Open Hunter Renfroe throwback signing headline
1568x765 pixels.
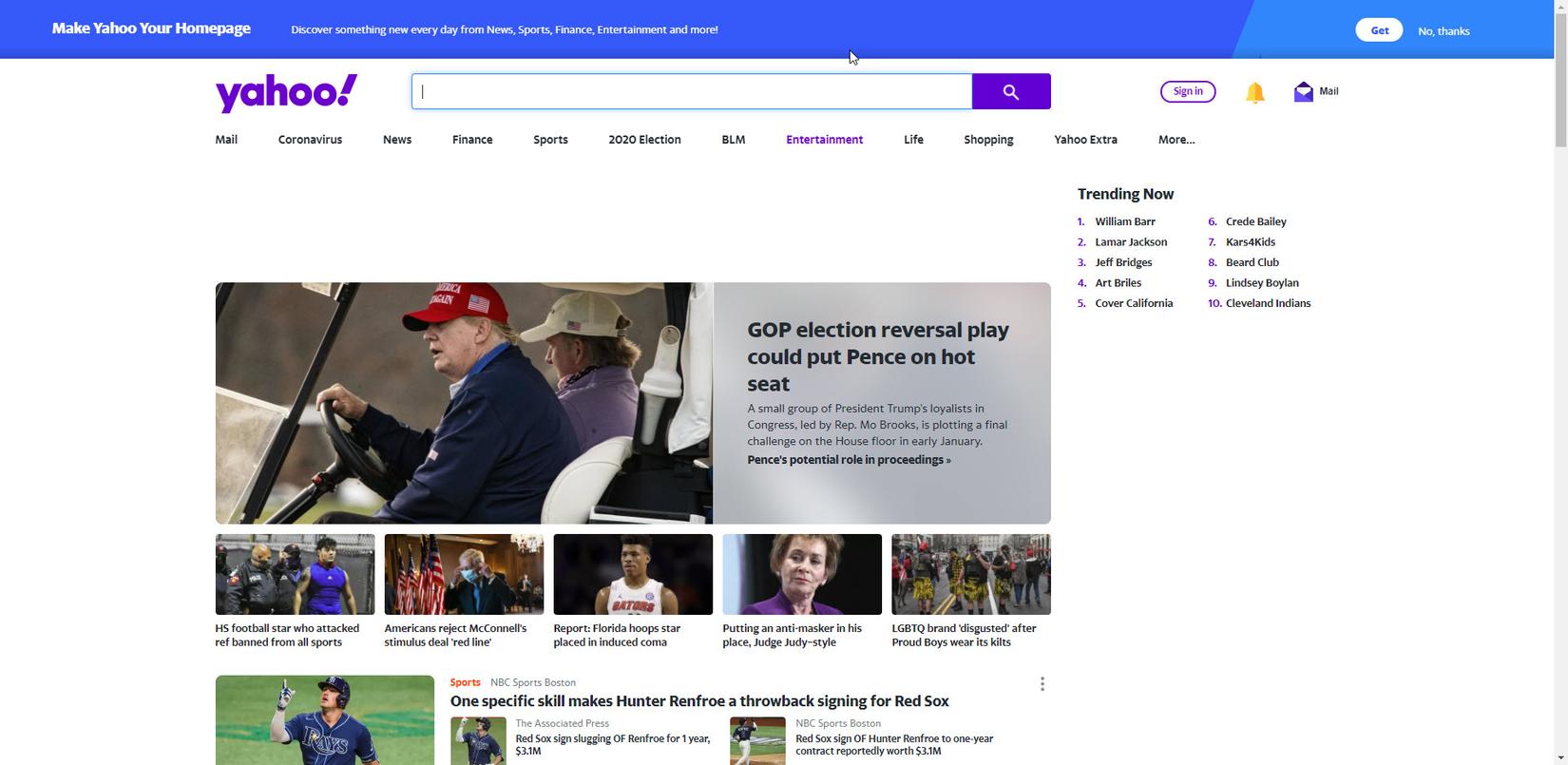coord(699,701)
